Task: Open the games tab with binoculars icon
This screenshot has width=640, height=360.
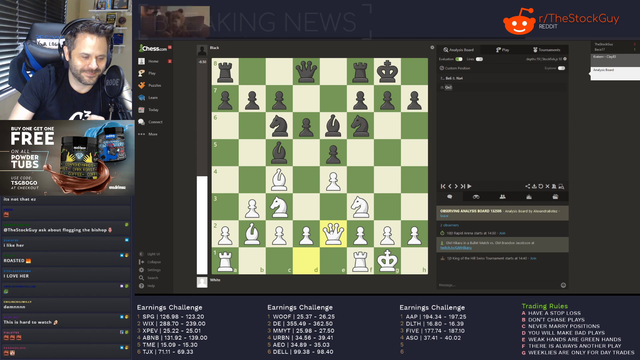Action: tap(476, 197)
